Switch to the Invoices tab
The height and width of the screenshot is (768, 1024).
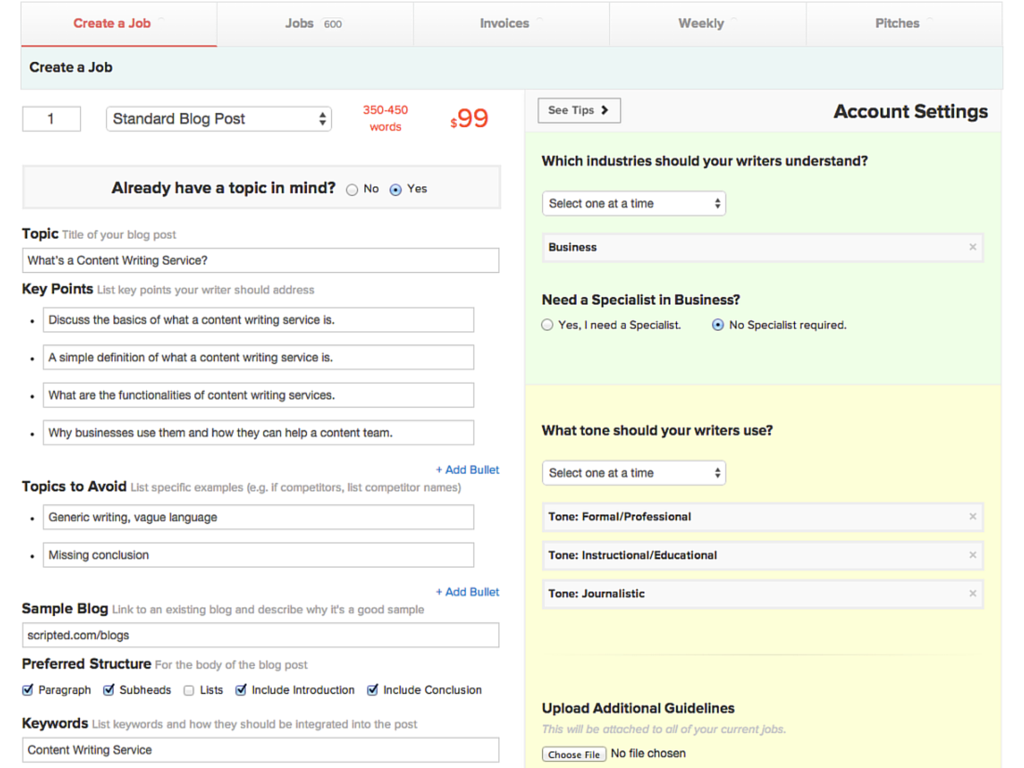pos(505,23)
